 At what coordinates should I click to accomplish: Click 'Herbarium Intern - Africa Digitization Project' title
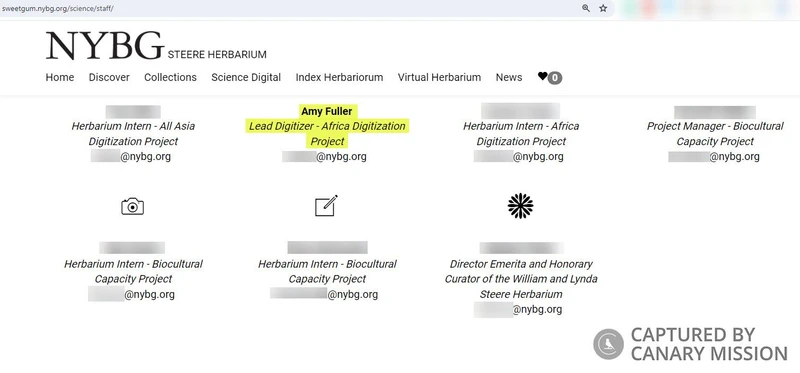click(x=521, y=134)
